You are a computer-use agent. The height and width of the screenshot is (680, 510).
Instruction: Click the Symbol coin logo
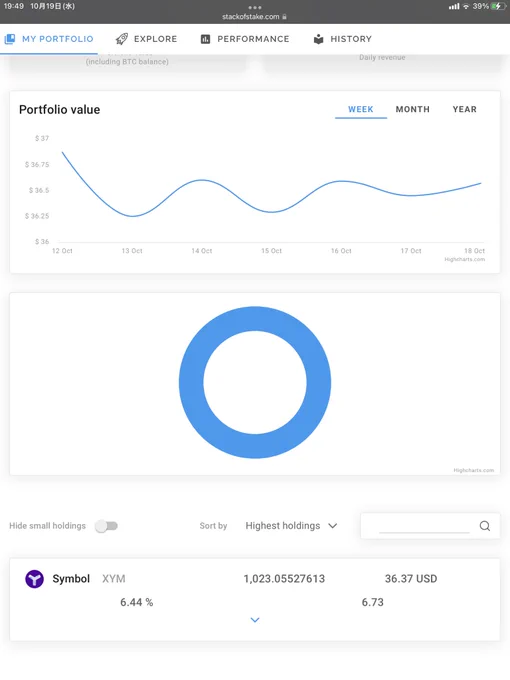tap(34, 579)
